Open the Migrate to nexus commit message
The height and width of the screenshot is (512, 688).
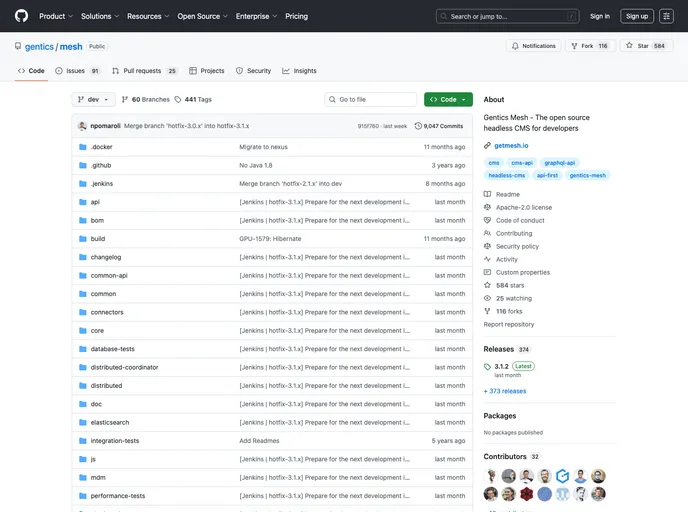(x=263, y=147)
